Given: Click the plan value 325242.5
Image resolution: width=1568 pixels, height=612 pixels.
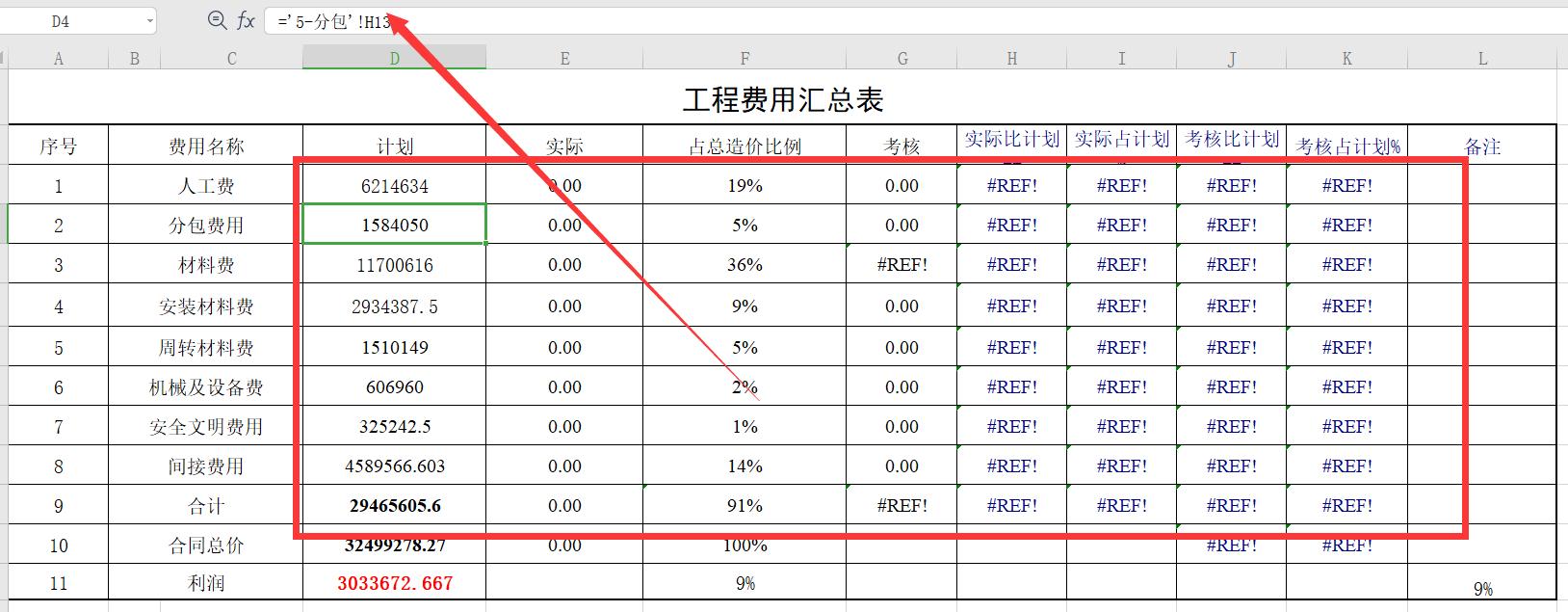Looking at the screenshot, I should click(x=394, y=426).
